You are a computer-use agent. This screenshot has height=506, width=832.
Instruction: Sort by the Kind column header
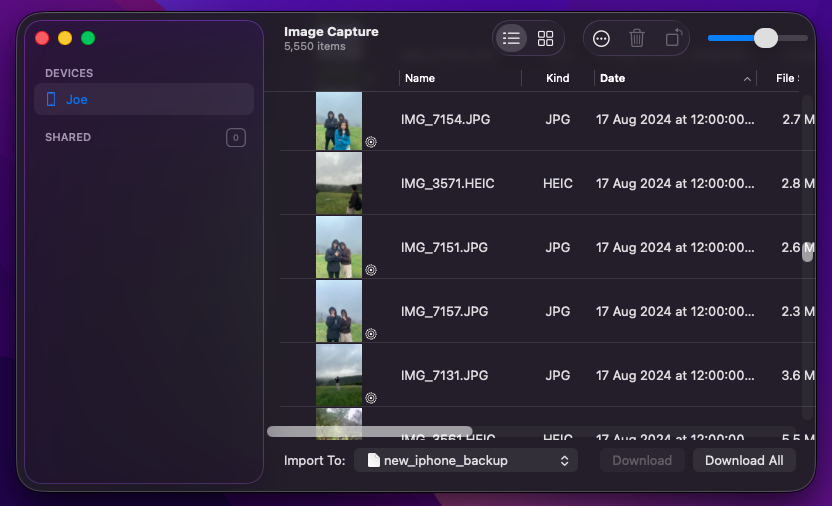point(557,78)
